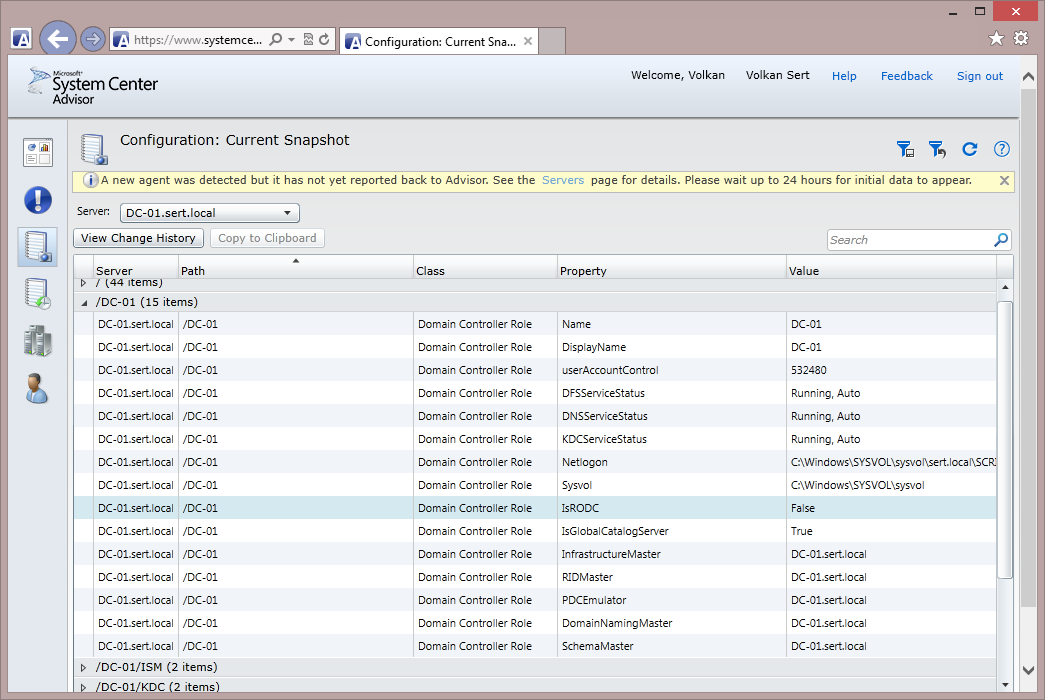
Task: Dismiss the new agent notification banner
Action: pyautogui.click(x=1004, y=181)
